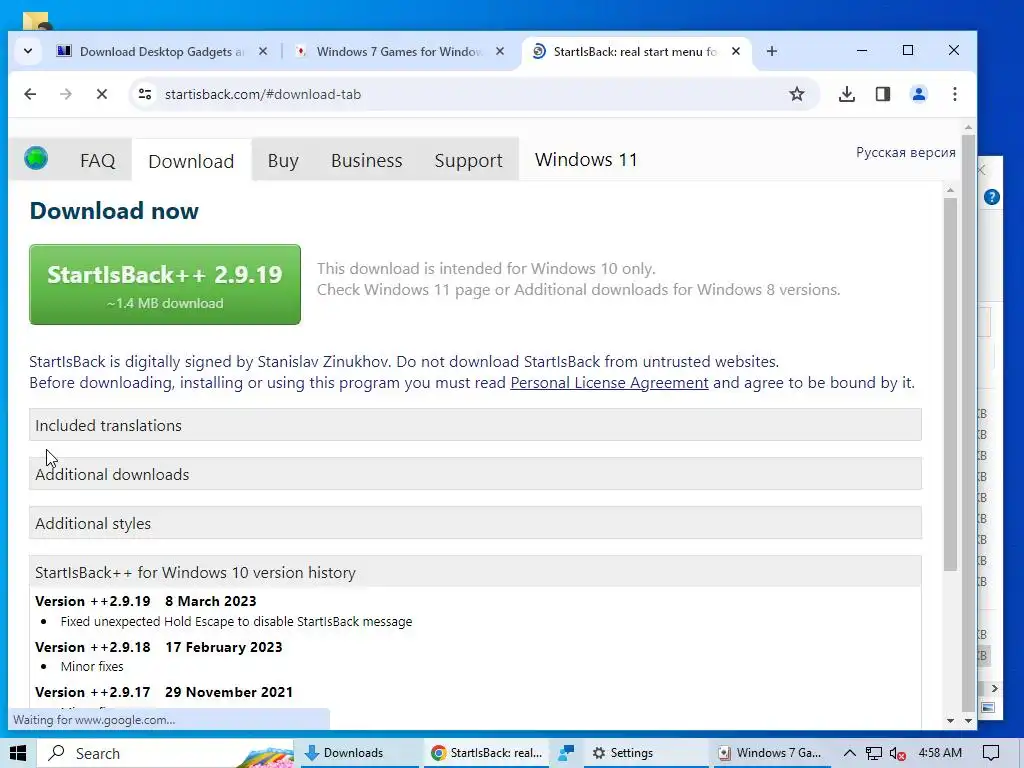This screenshot has width=1024, height=768.
Task: Toggle the Chrome side panel icon
Action: pyautogui.click(x=883, y=94)
